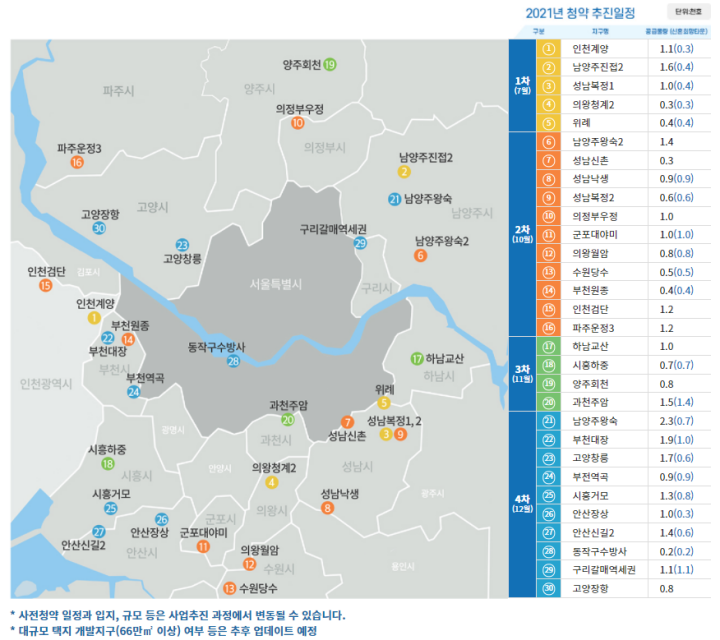Screen dimensions: 720x640
Task: Click table circle 17 in 하남교산 row
Action: tap(549, 347)
